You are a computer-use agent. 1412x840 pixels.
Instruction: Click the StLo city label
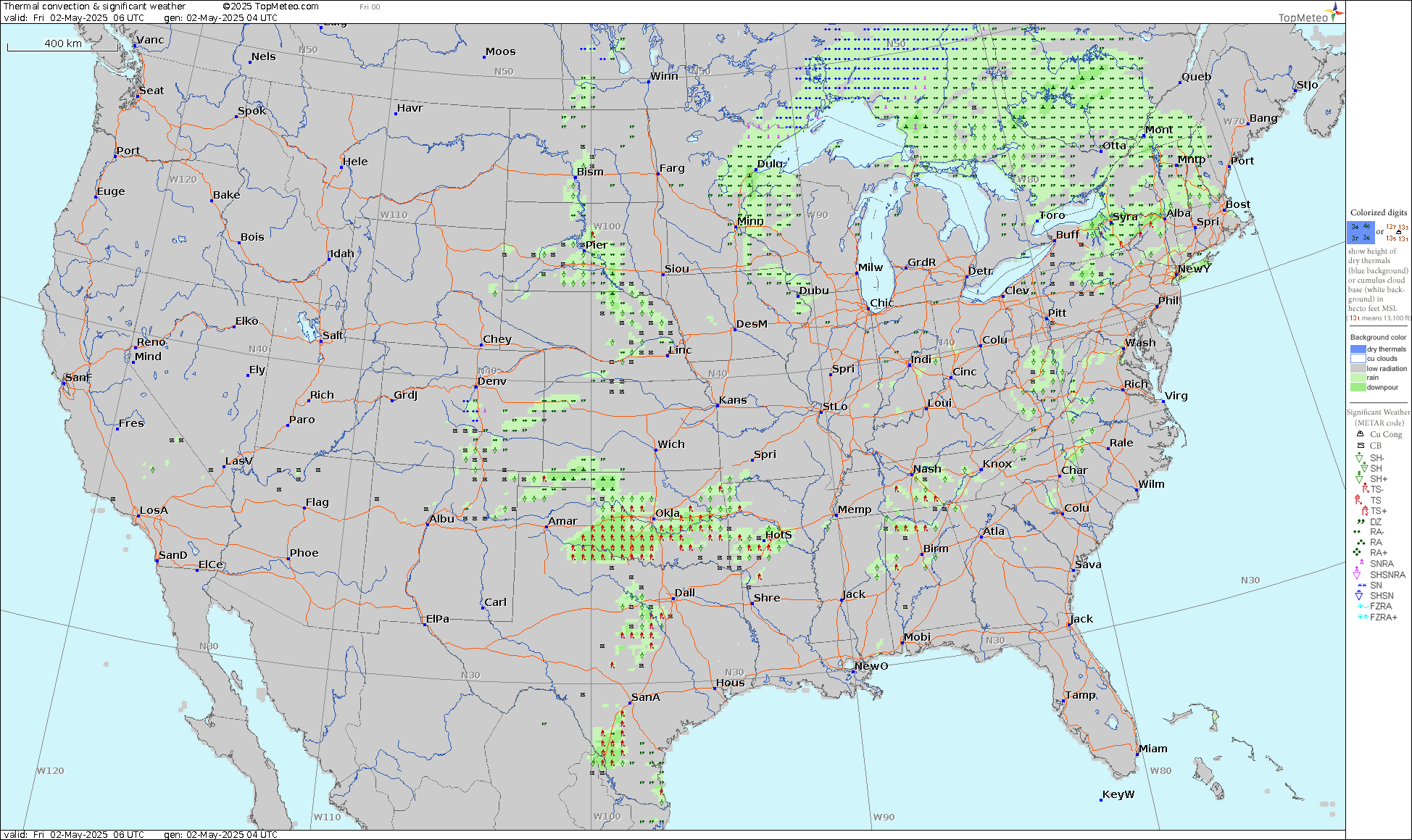835,406
